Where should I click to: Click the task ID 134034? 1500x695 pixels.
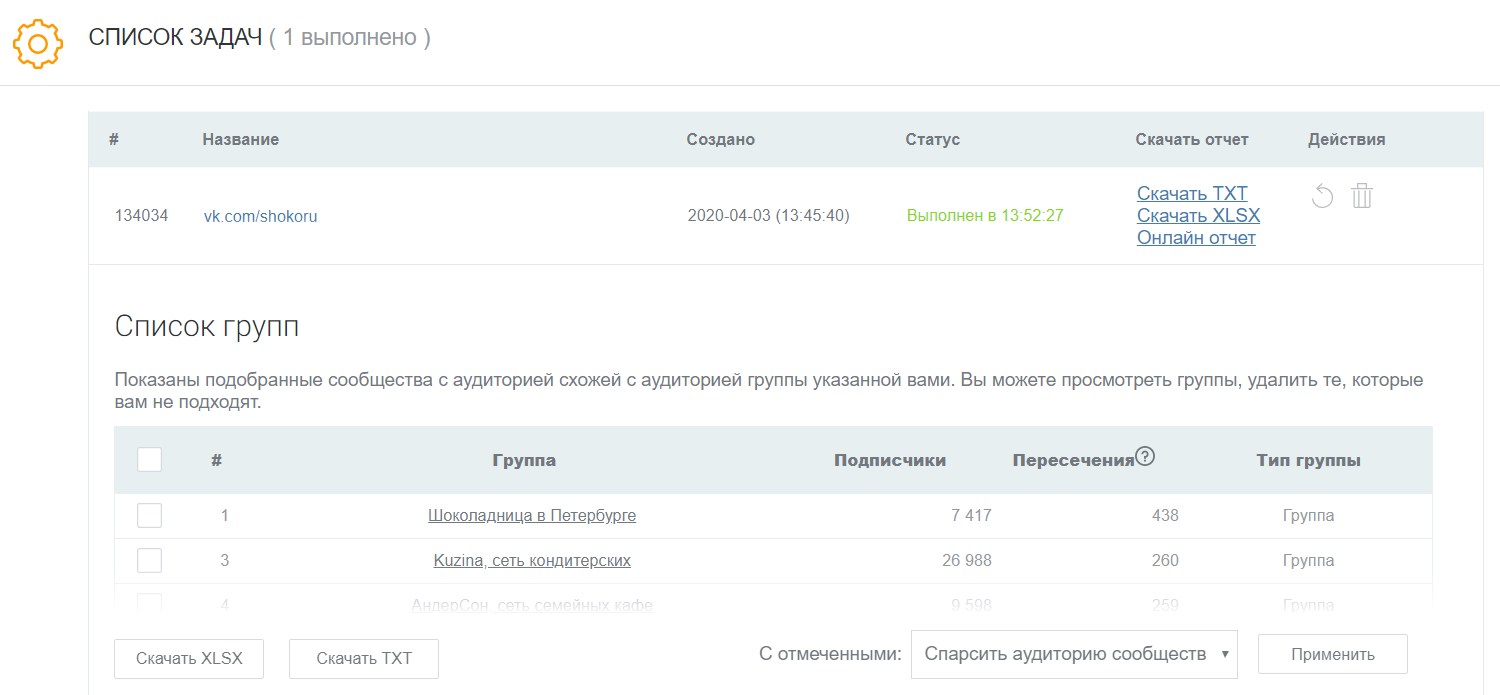coord(142,215)
